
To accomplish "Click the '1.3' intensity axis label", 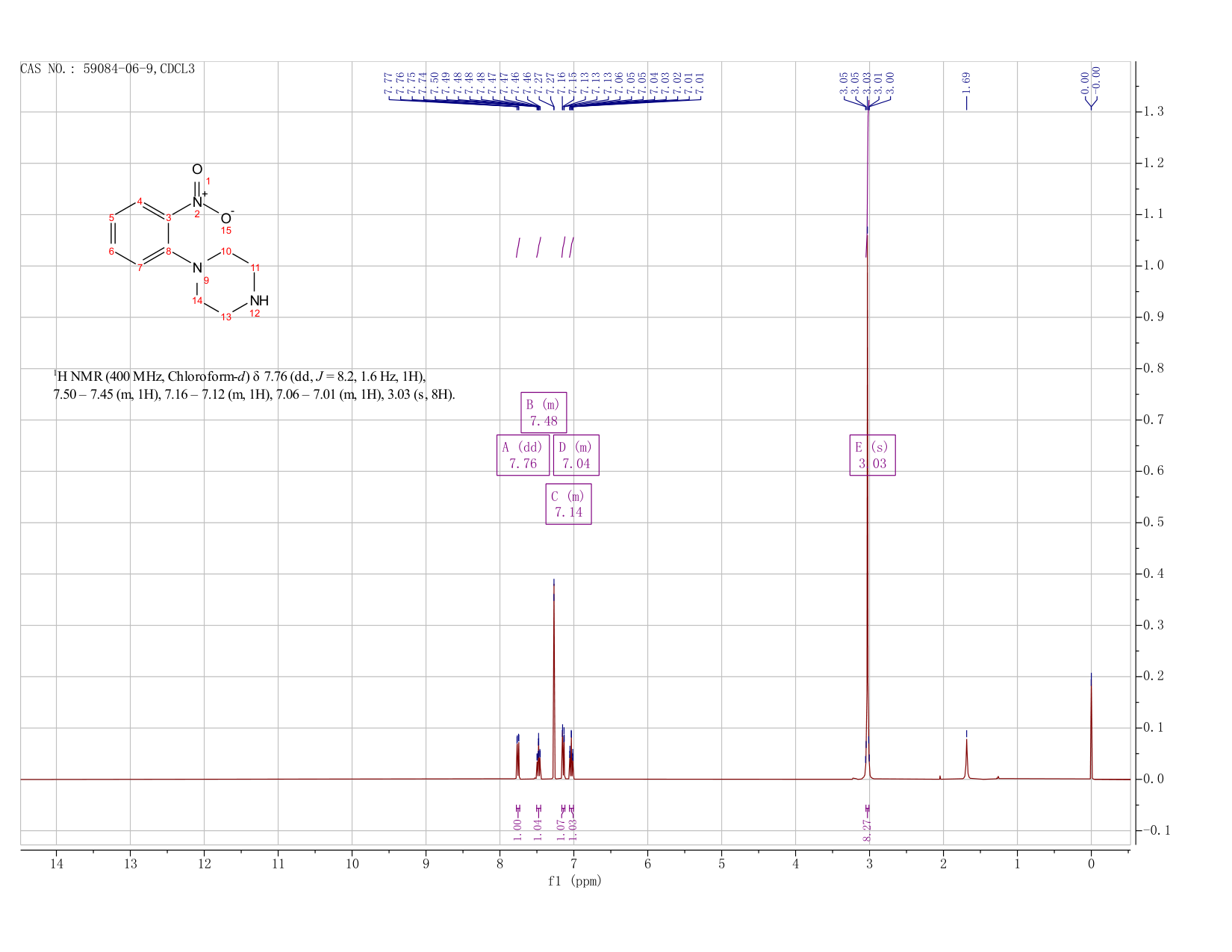I will 1154,112.
